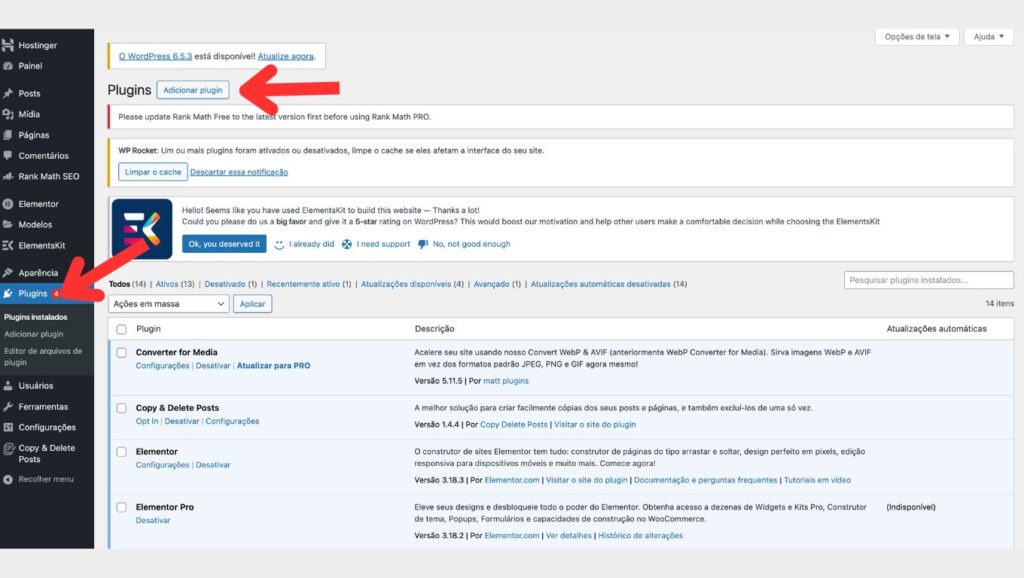Show Recentemente ativo plugins
This screenshot has width=1024, height=578.
coord(309,284)
